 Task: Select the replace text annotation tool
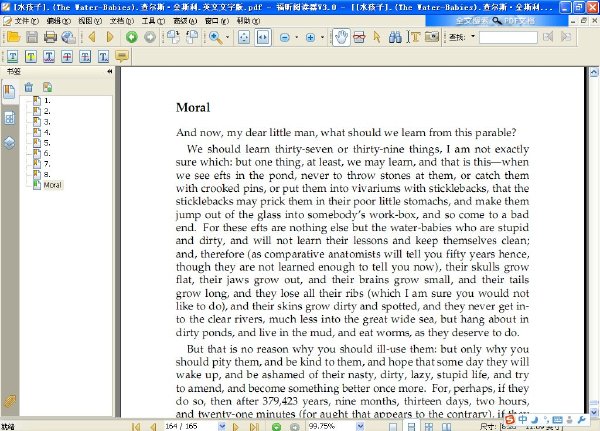85,57
